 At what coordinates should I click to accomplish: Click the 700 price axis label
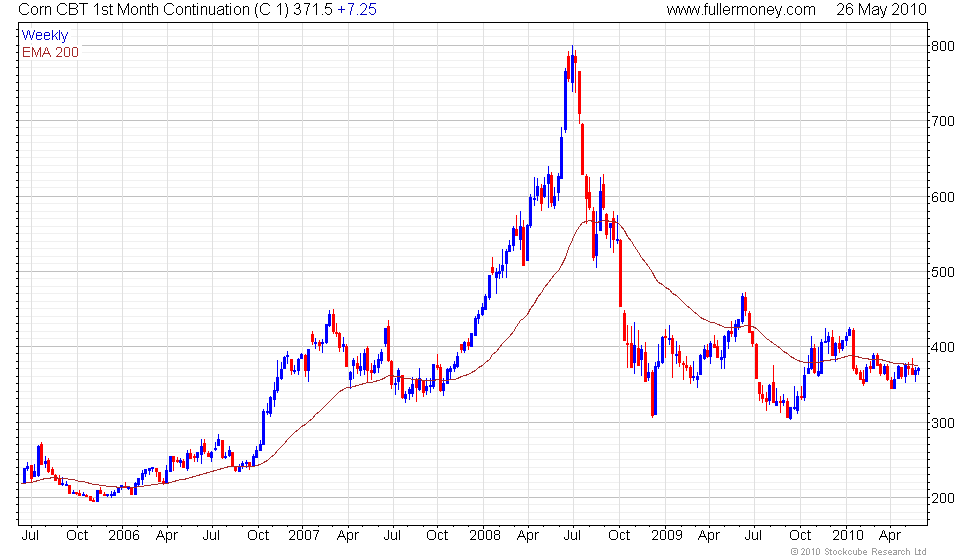coord(942,121)
